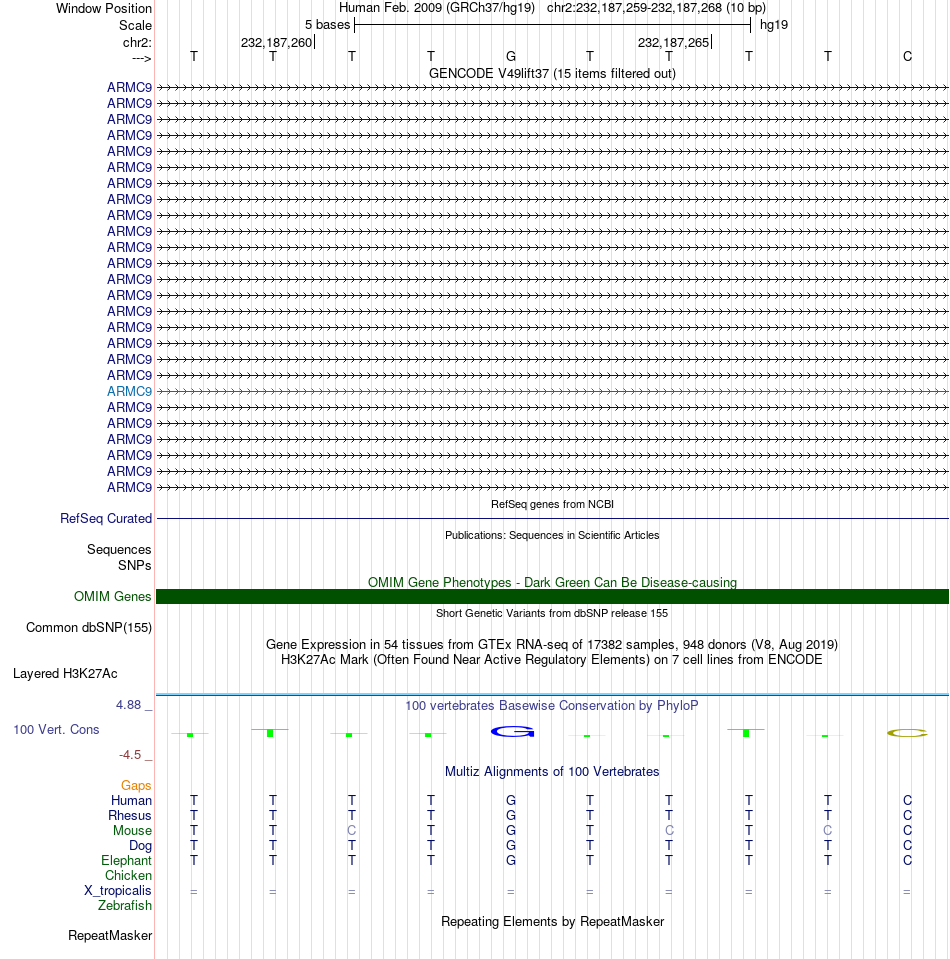Open the H3K27Ac Mark track title
Screen dimensions: 950x959
pyautogui.click(x=552, y=659)
